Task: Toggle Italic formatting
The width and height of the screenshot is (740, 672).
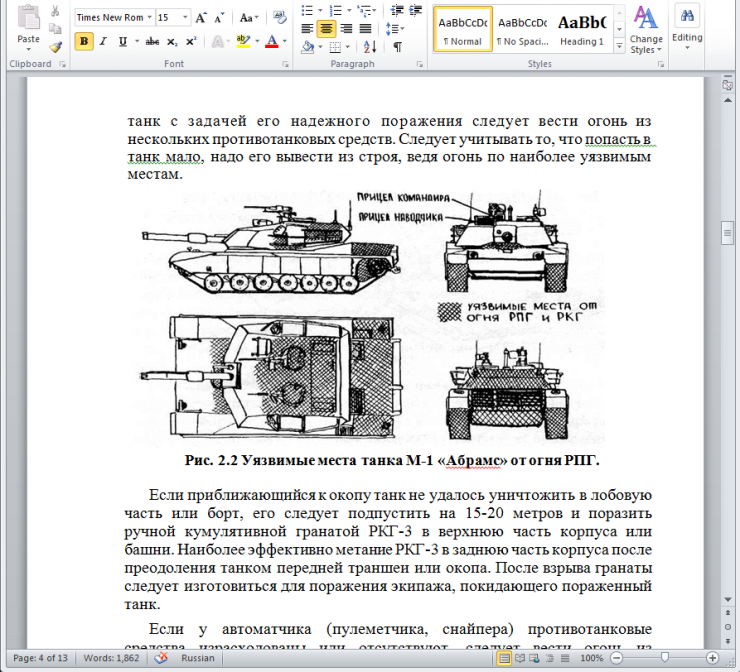Action: click(103, 42)
